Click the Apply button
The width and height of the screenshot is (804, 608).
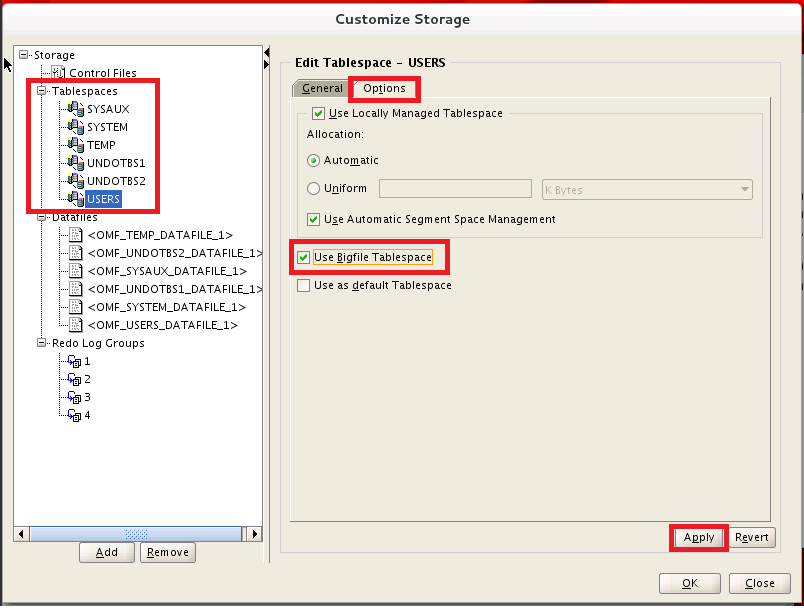(x=699, y=537)
